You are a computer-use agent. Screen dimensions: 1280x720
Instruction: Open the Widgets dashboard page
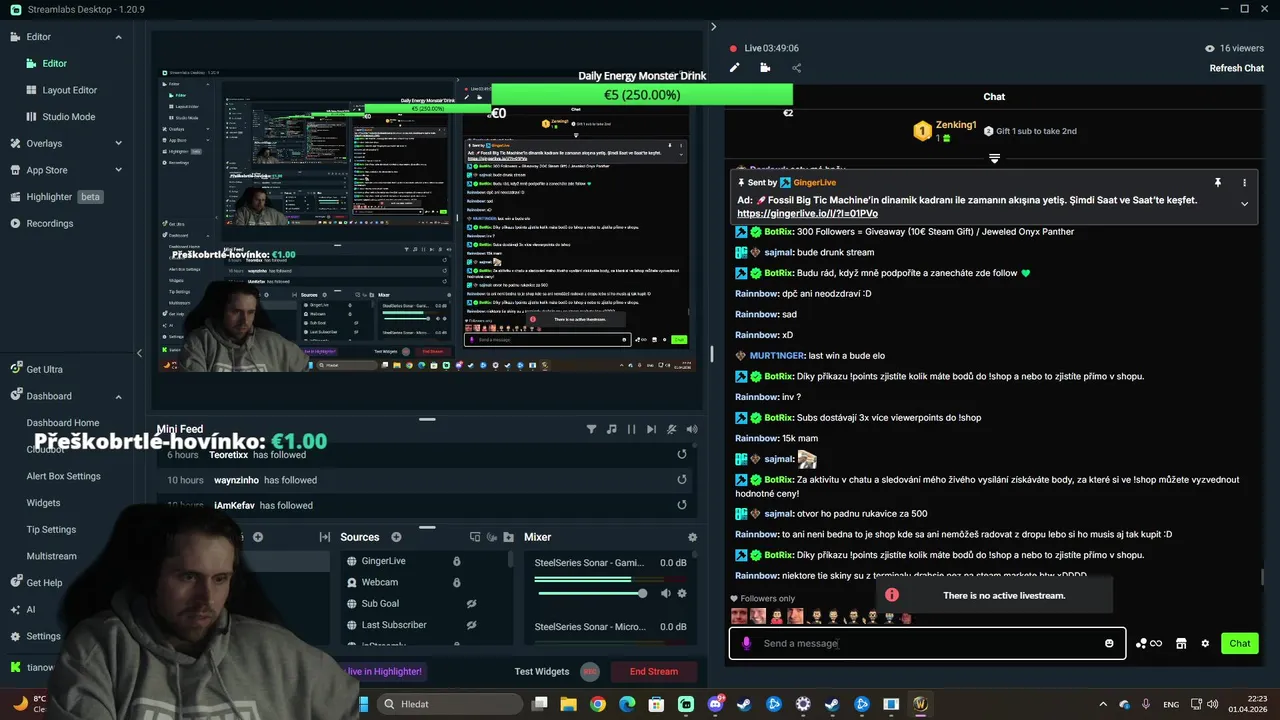tap(43, 503)
